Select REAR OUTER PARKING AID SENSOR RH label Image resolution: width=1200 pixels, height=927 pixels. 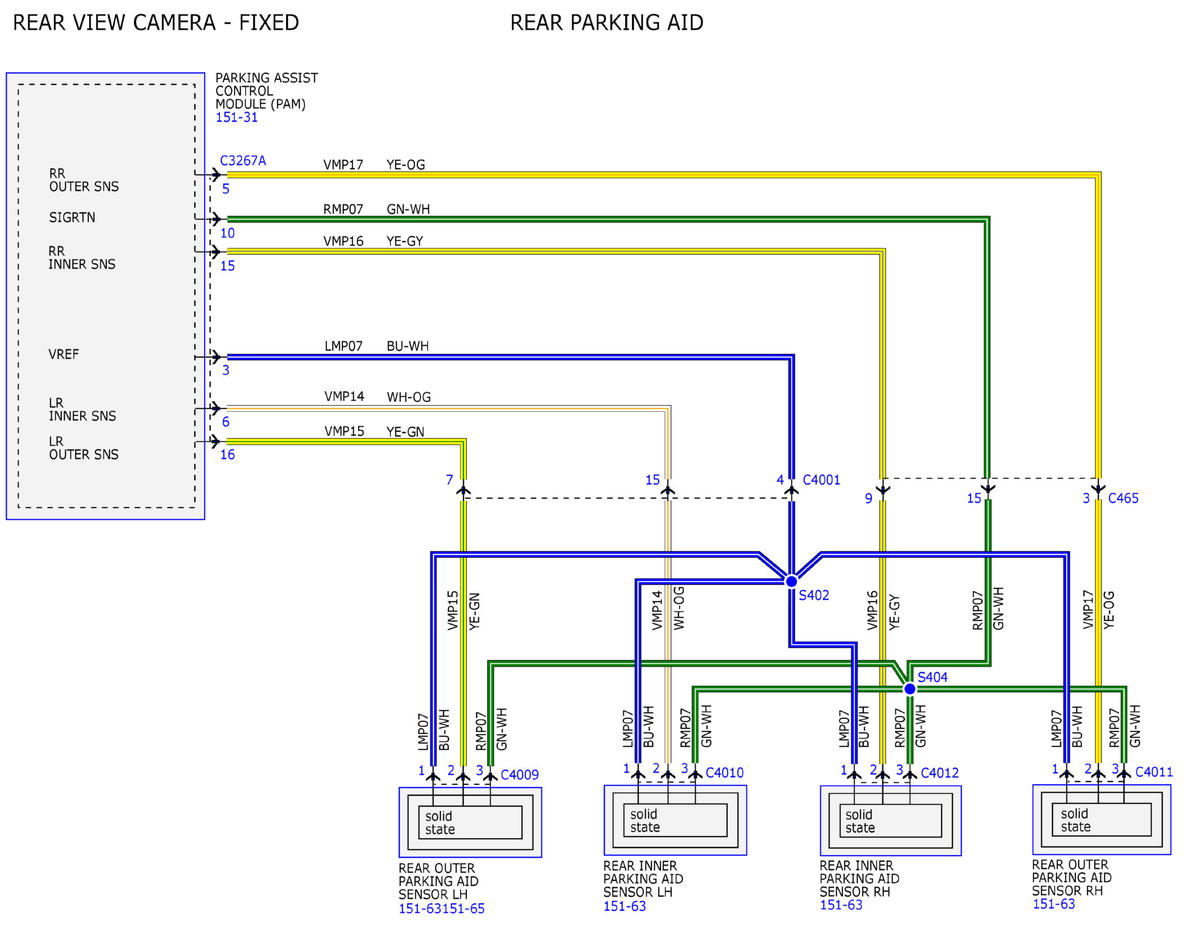(1072, 877)
